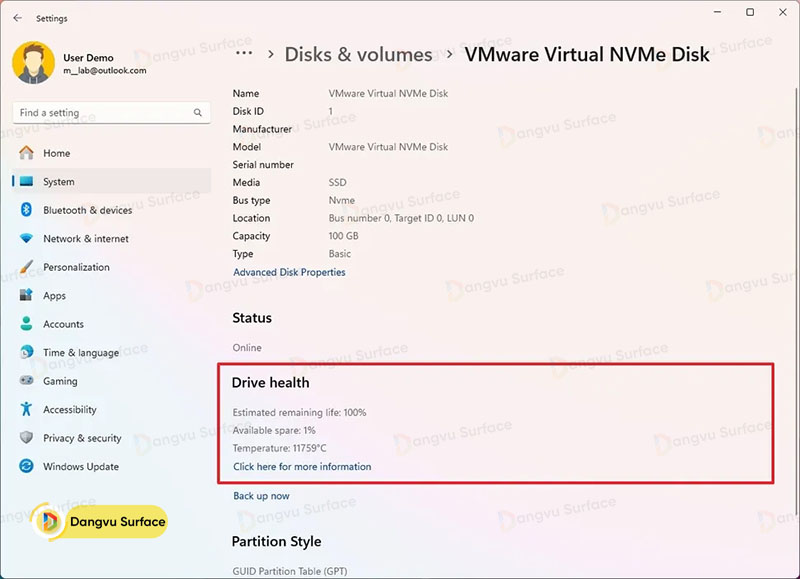Open Personalization paintbrush icon
This screenshot has height=579, width=800.
(x=25, y=267)
